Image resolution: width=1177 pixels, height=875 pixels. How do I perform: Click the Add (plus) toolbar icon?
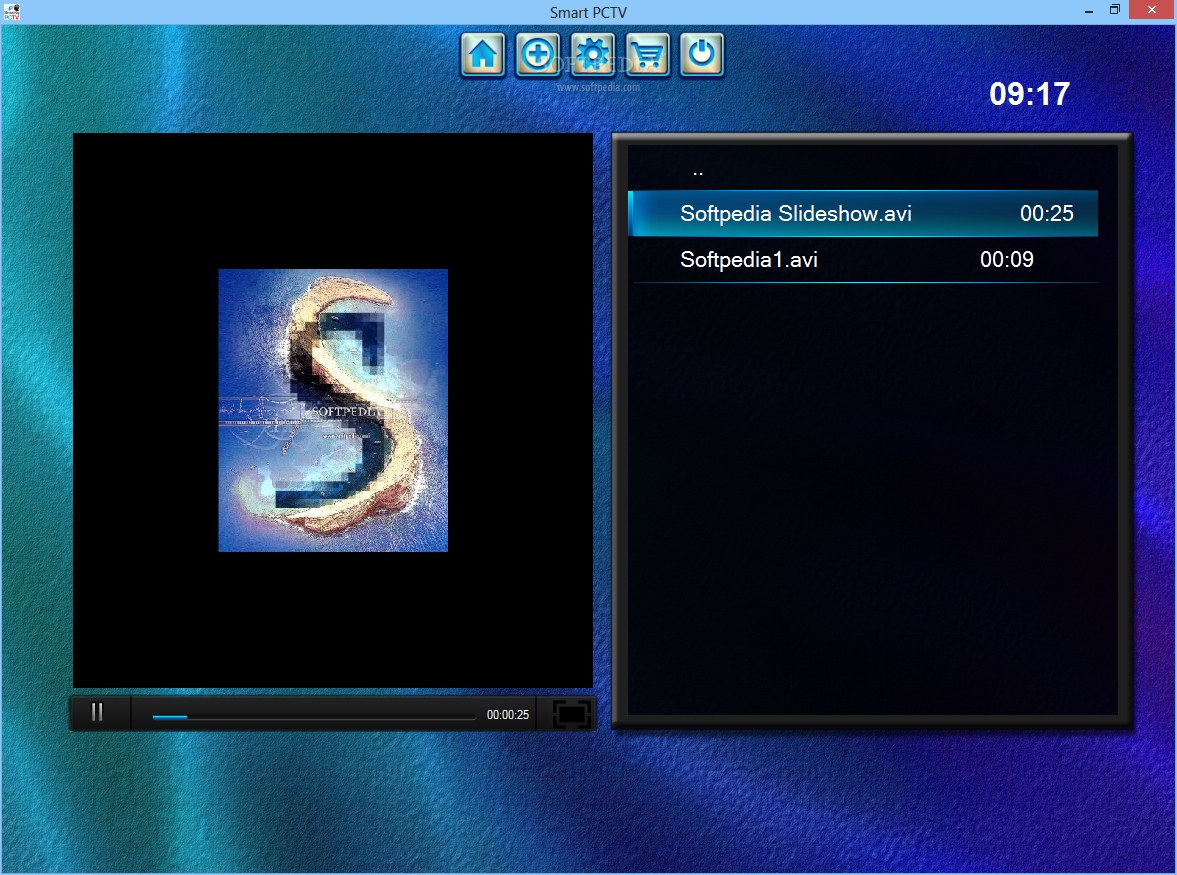[x=537, y=55]
